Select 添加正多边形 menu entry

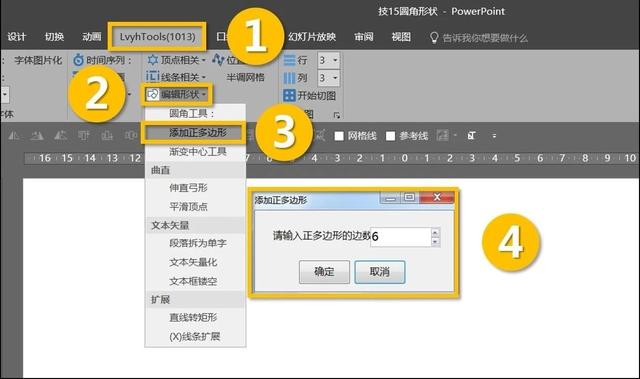(x=195, y=133)
